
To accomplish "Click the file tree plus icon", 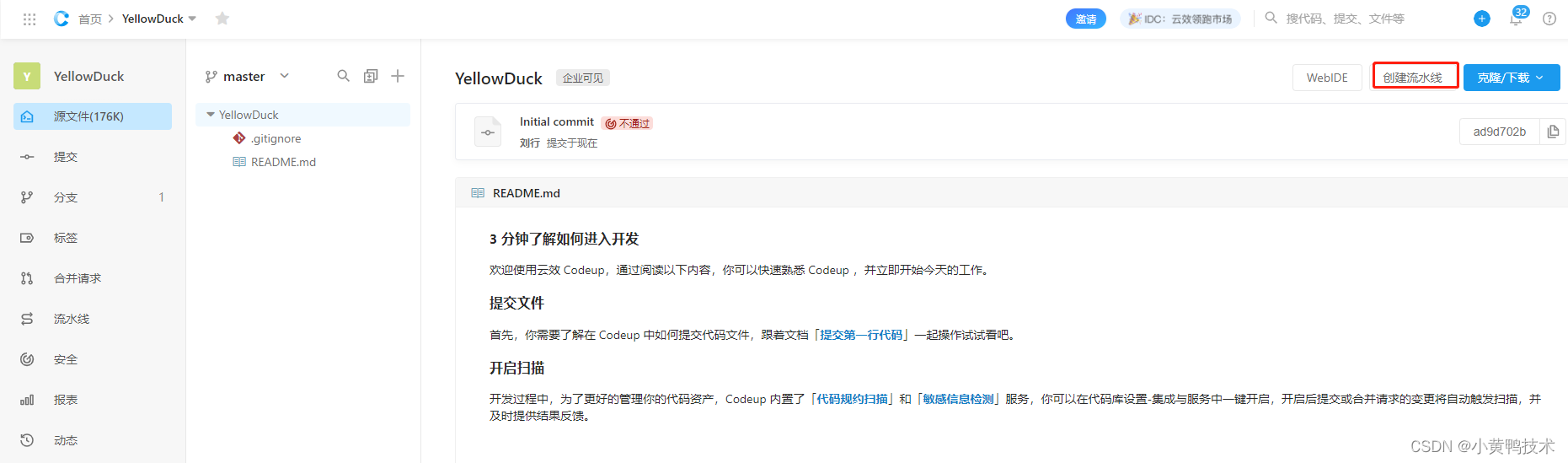I will click(398, 76).
